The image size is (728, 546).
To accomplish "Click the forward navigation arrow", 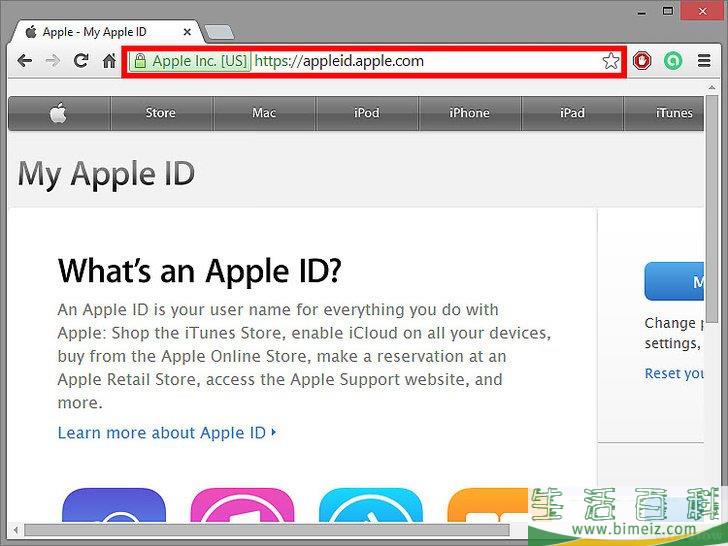I will [x=52, y=61].
